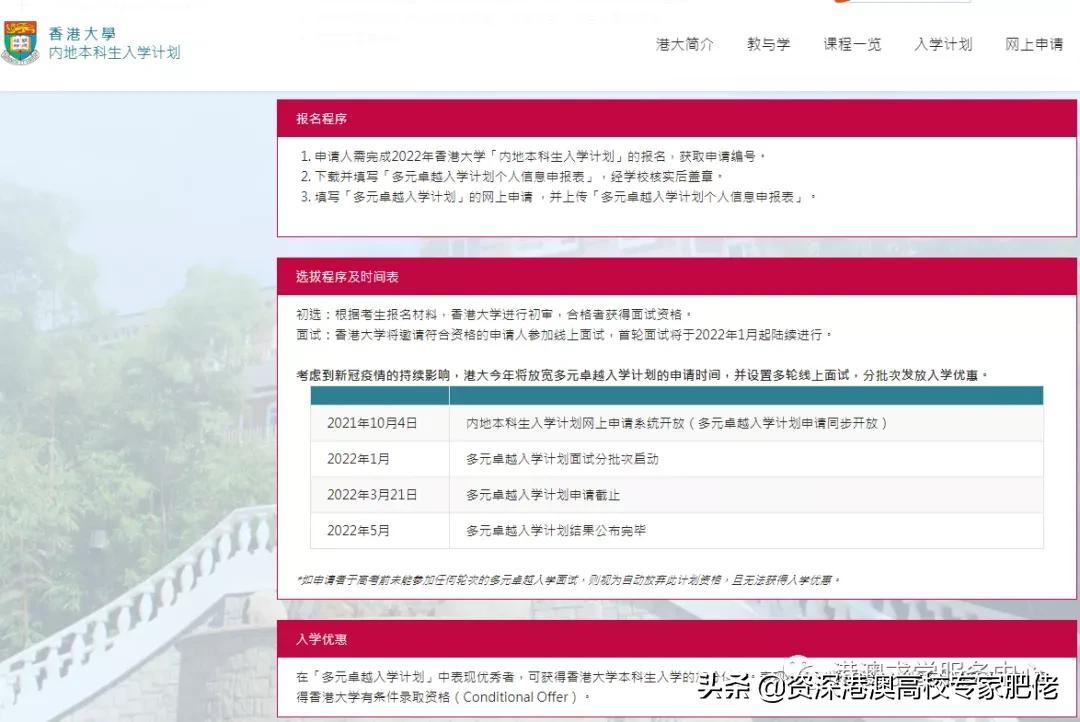The width and height of the screenshot is (1080, 722).
Task: Open 教与学 menu item
Action: coord(768,44)
